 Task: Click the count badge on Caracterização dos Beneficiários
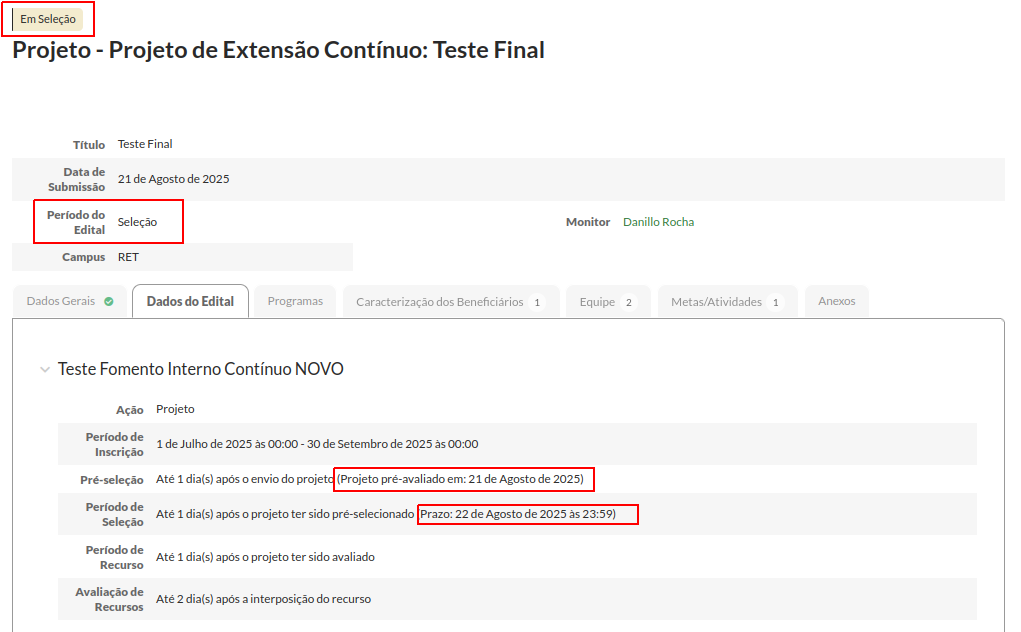pos(537,302)
